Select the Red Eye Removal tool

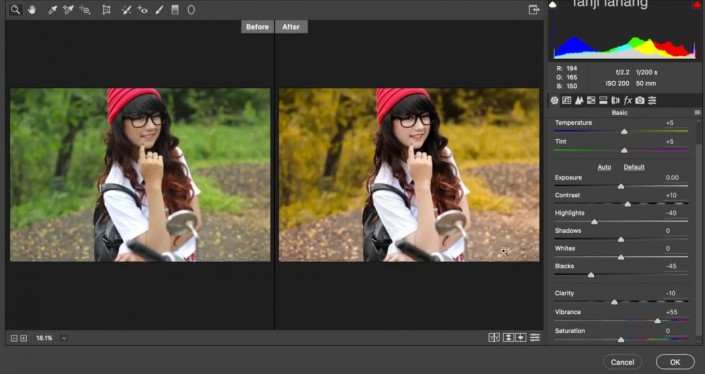point(143,9)
